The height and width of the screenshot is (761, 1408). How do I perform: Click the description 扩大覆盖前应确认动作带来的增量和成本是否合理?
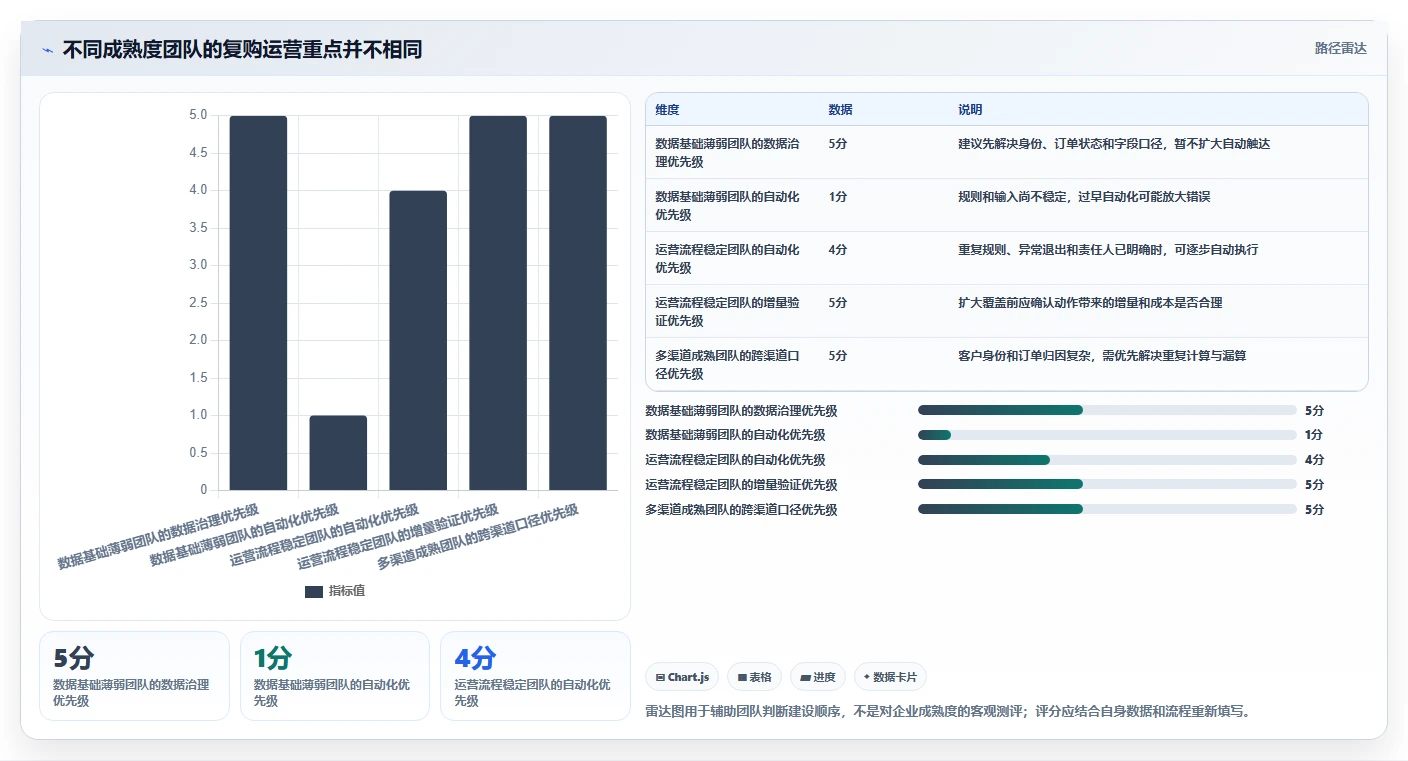pos(1090,303)
